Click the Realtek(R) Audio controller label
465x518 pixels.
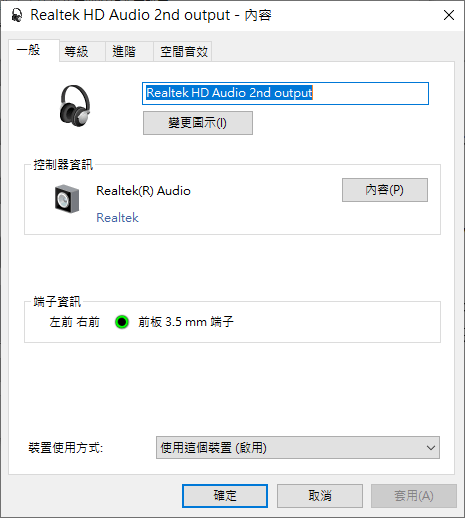coord(143,191)
